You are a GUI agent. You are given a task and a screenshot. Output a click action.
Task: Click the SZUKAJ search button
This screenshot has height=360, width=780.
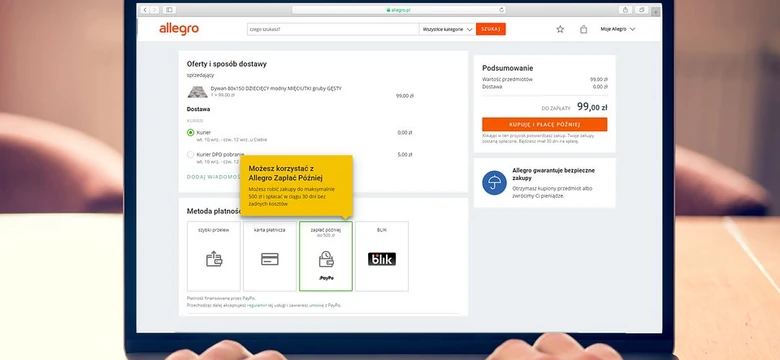tap(491, 29)
